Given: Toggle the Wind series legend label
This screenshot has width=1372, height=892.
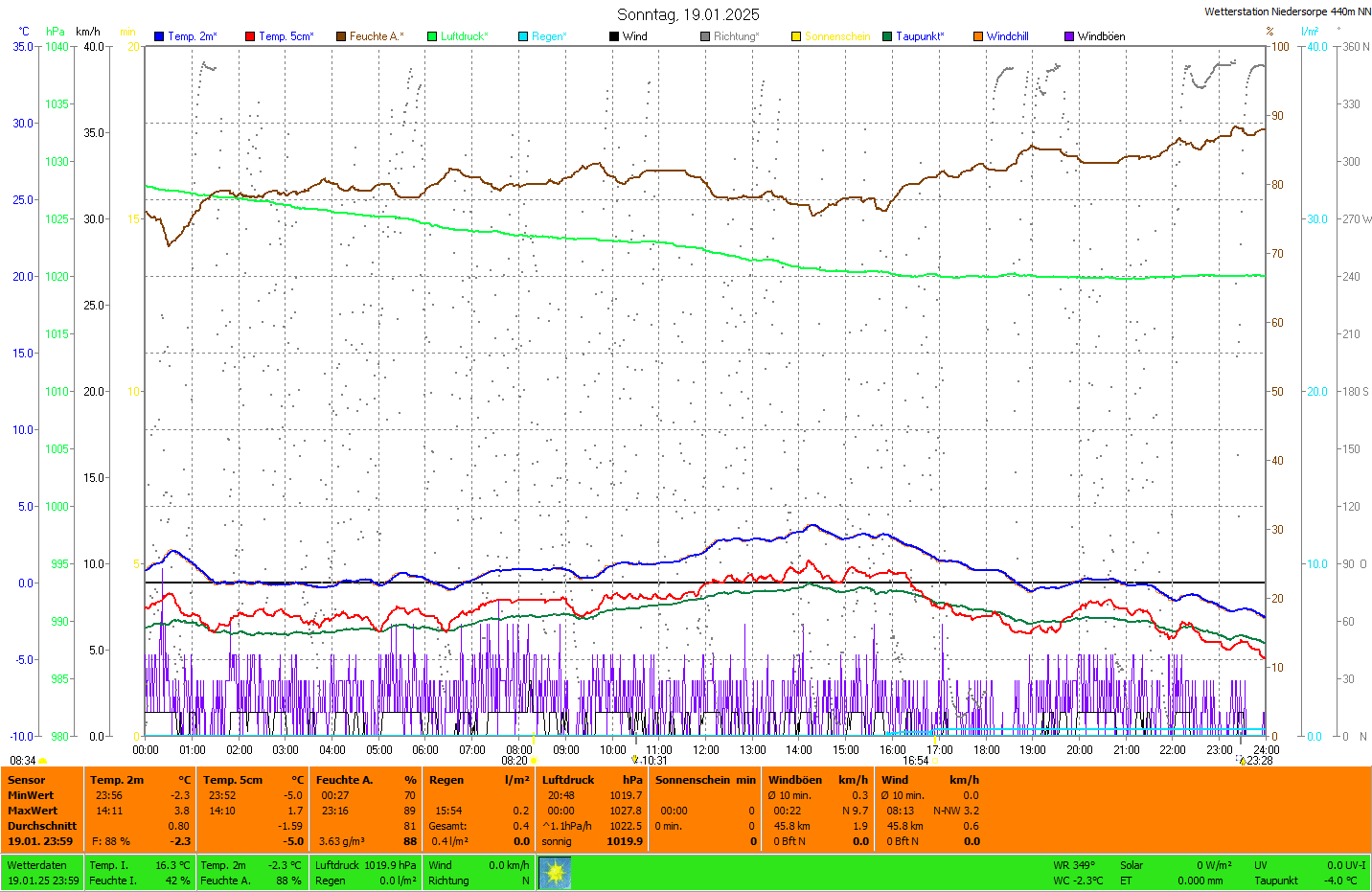Looking at the screenshot, I should (x=634, y=36).
